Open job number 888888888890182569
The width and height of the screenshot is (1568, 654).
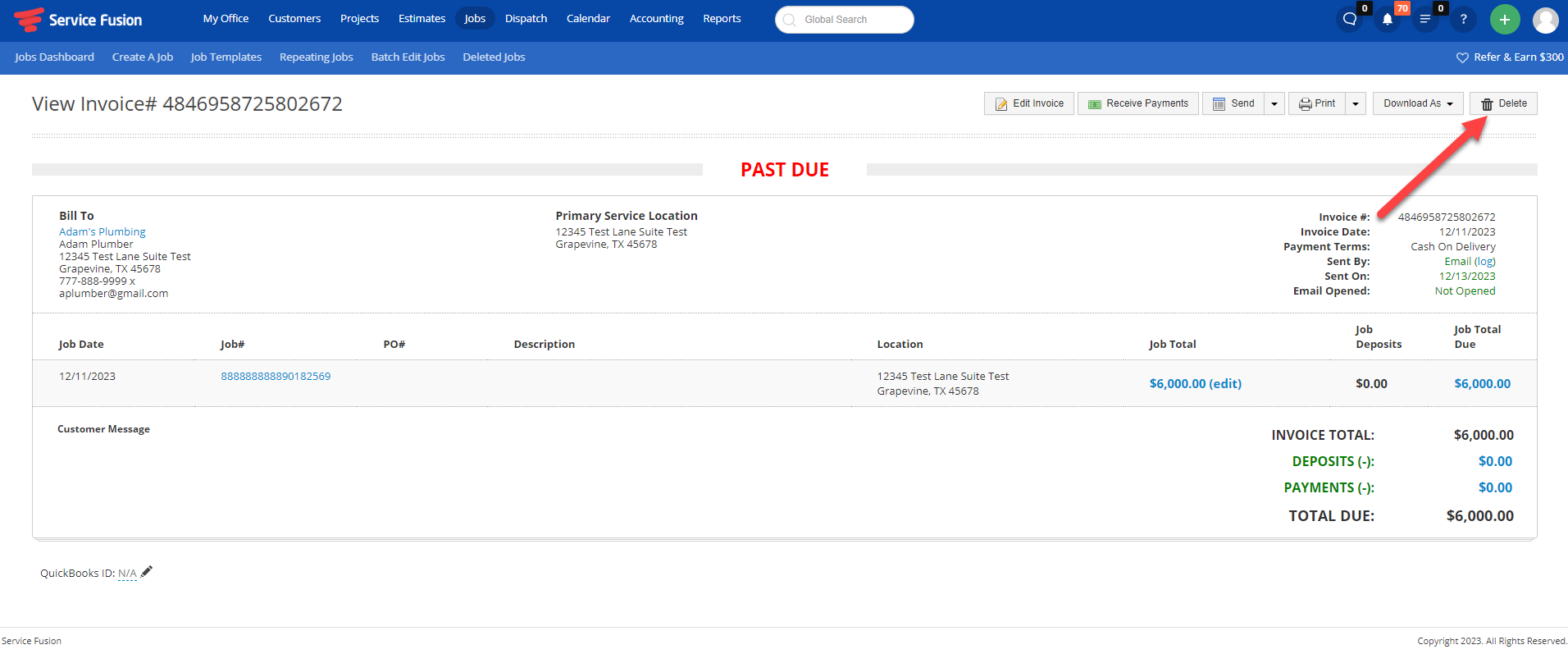pos(276,377)
